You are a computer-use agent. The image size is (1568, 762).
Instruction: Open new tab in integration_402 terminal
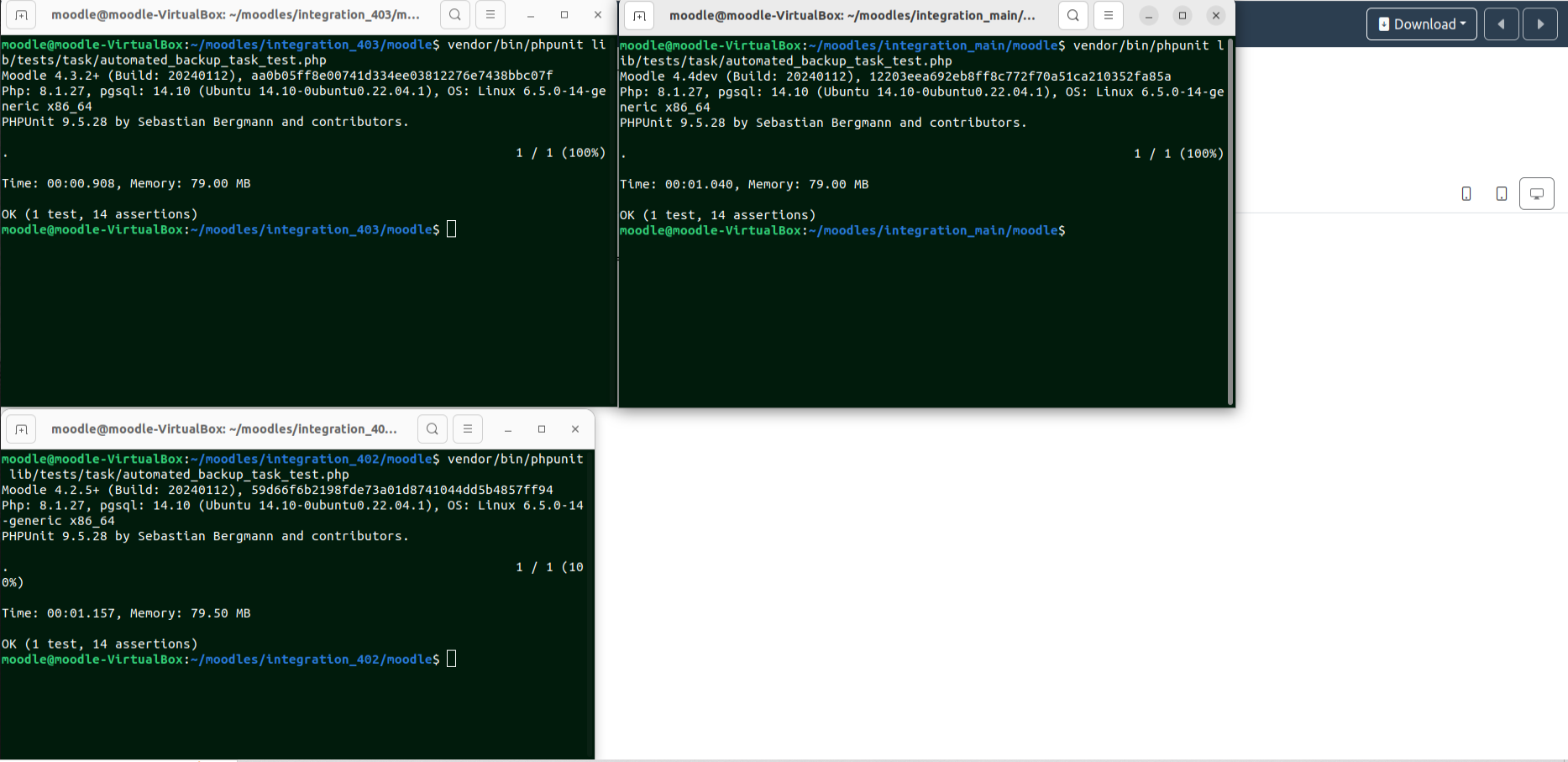(x=21, y=429)
